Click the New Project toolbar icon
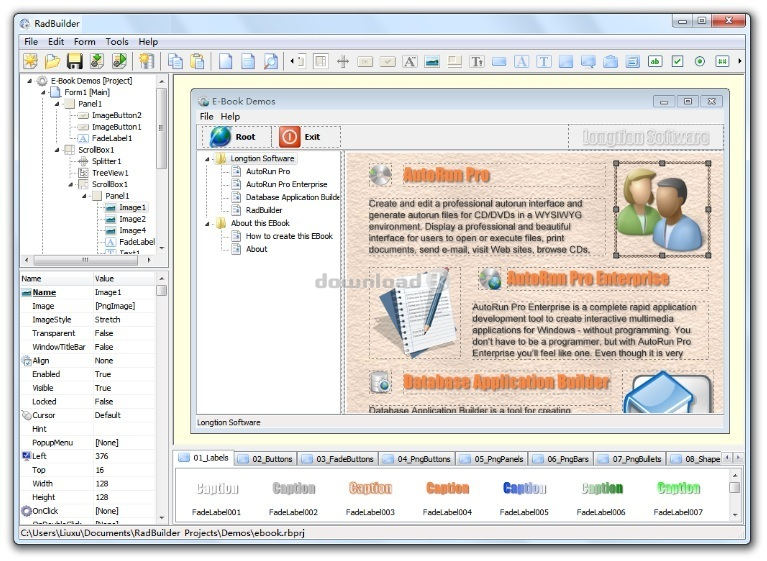This screenshot has height=561, width=767. [31, 61]
